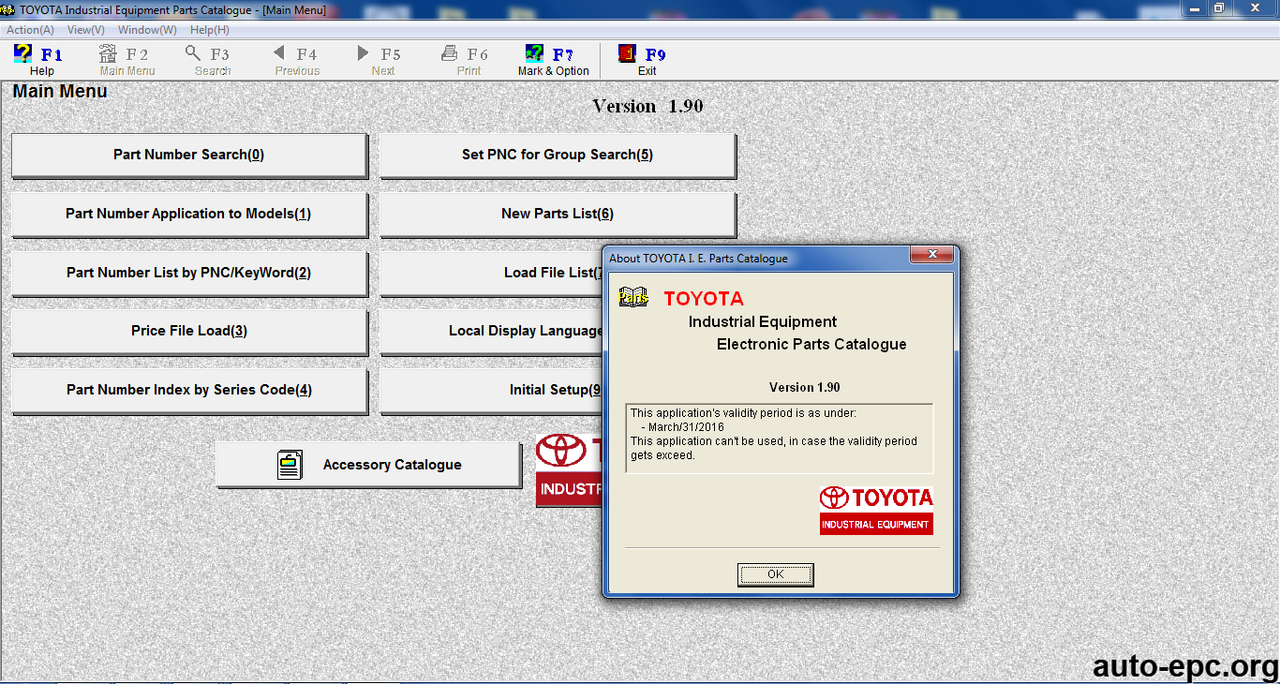Open Mark & Option with F7 icon
The image size is (1280, 684).
(x=535, y=54)
